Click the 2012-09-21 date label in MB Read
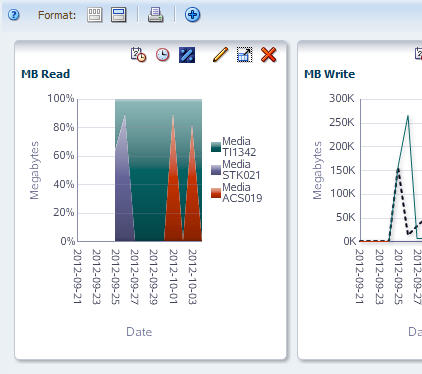This screenshot has height=374, width=422. pyautogui.click(x=77, y=276)
